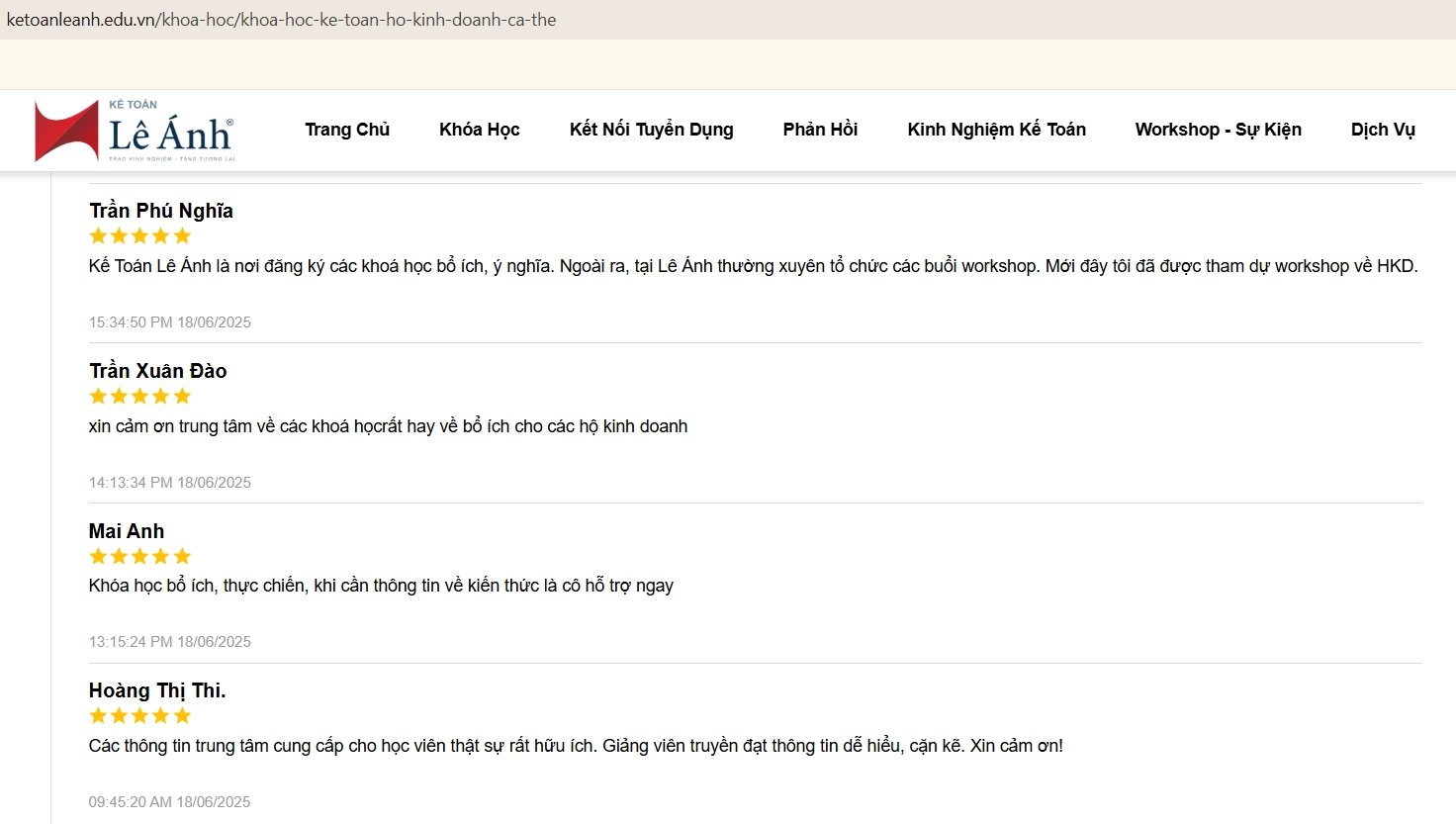The width and height of the screenshot is (1456, 824).
Task: Click reviewer name Trần Xuân Đào
Action: [x=158, y=371]
